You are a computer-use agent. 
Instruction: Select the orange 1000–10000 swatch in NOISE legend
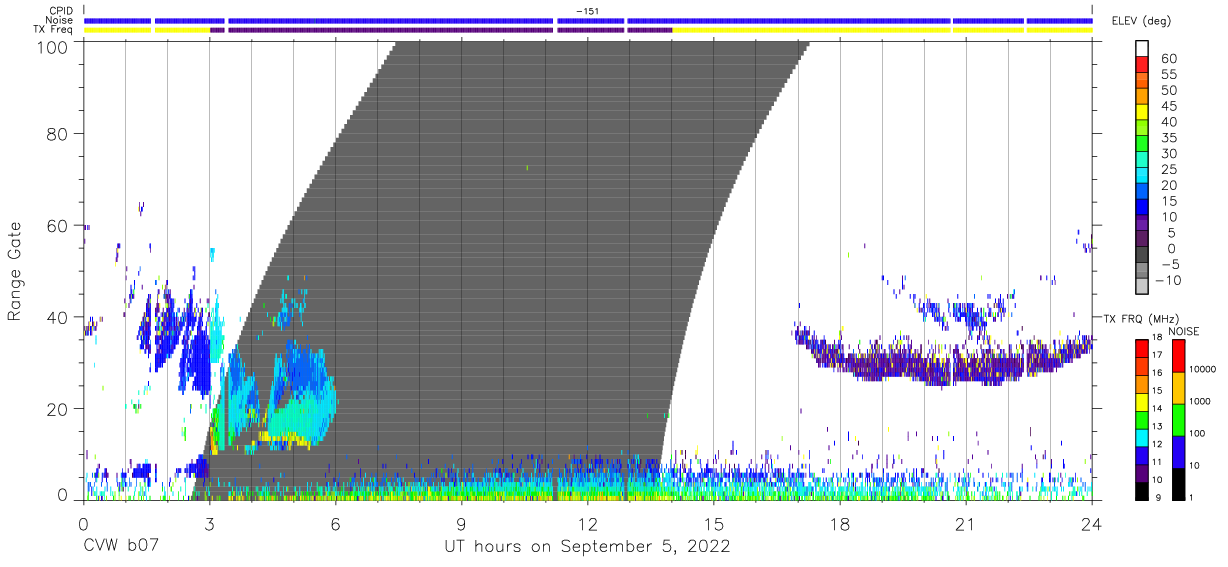tap(1178, 387)
